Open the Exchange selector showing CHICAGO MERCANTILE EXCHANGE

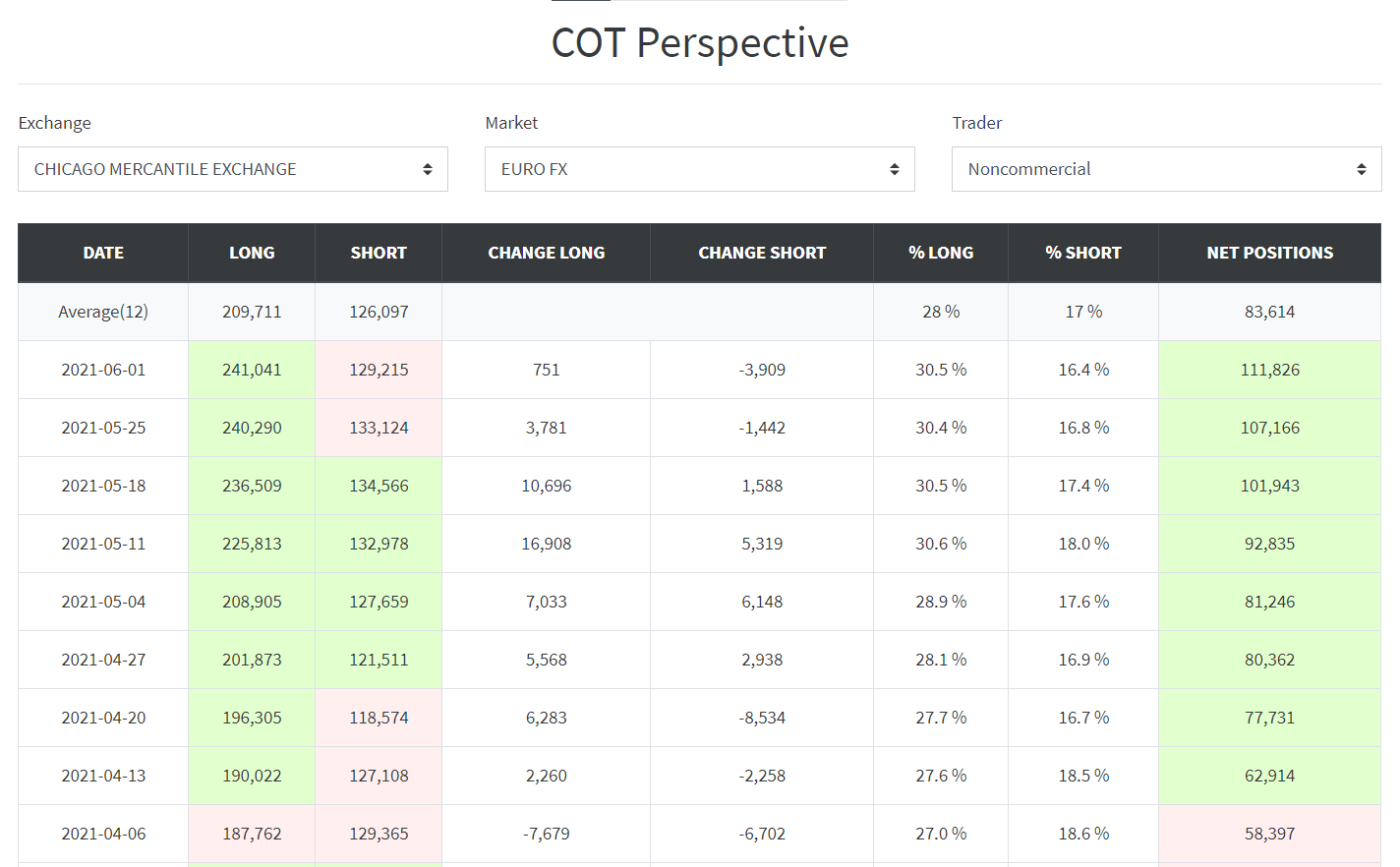[x=233, y=168]
